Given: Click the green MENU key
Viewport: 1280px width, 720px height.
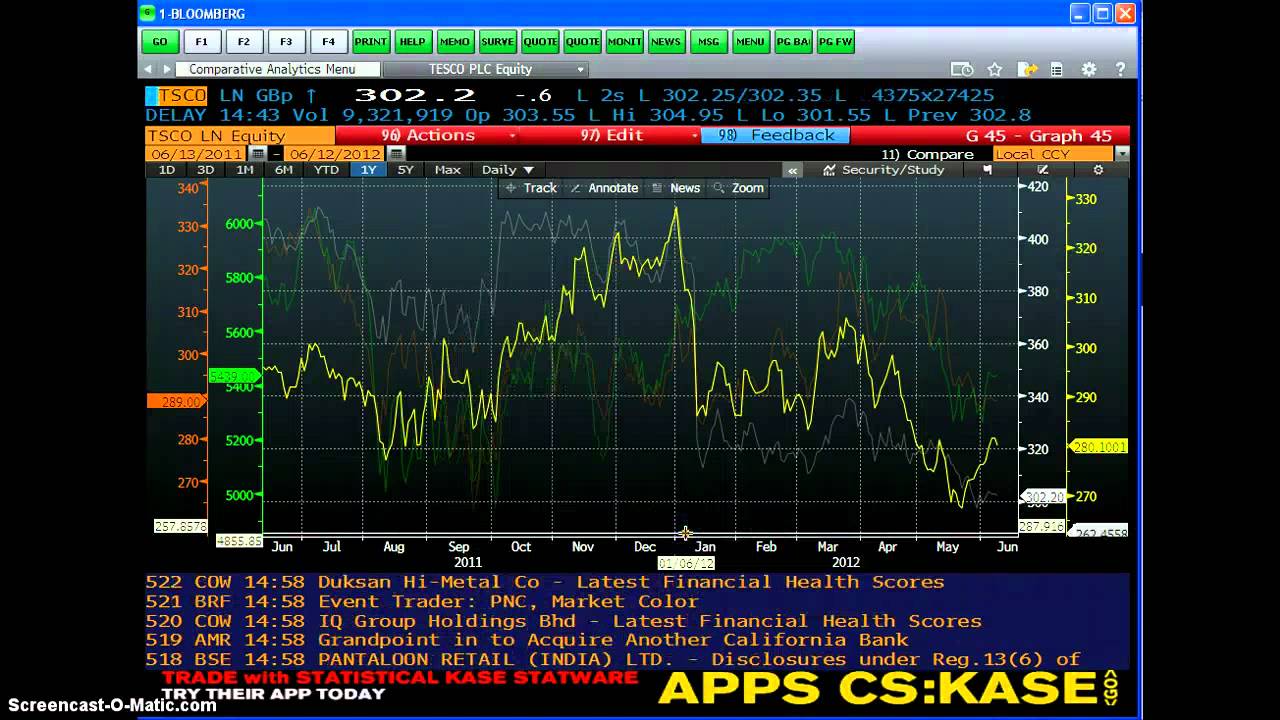Looking at the screenshot, I should pos(750,42).
